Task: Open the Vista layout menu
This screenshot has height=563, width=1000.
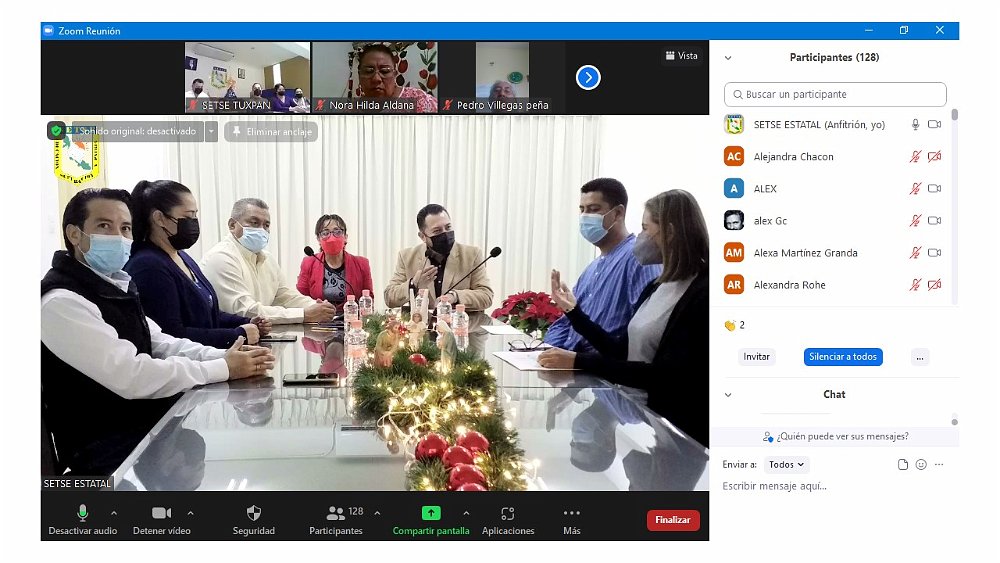Action: click(x=681, y=56)
